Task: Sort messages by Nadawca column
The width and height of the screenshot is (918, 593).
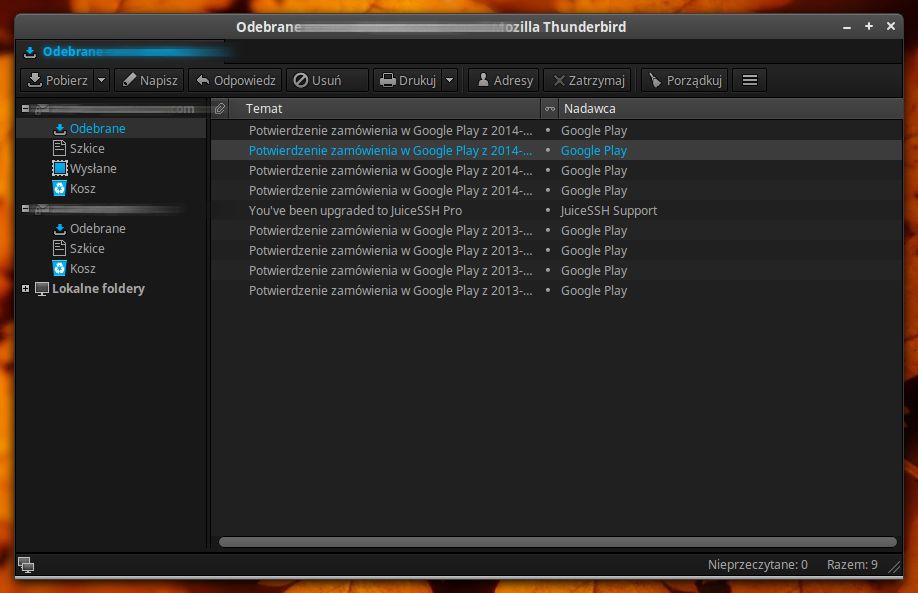Action: (x=730, y=109)
